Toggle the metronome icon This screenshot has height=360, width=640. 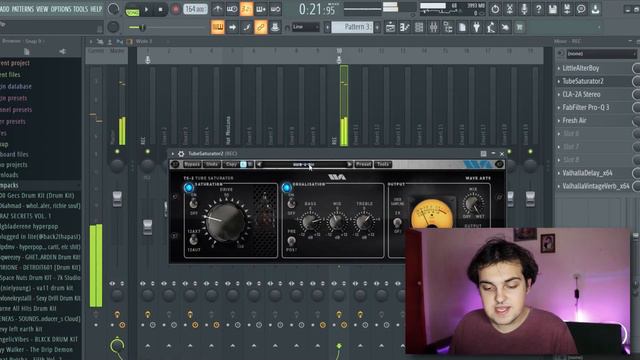(x=218, y=9)
